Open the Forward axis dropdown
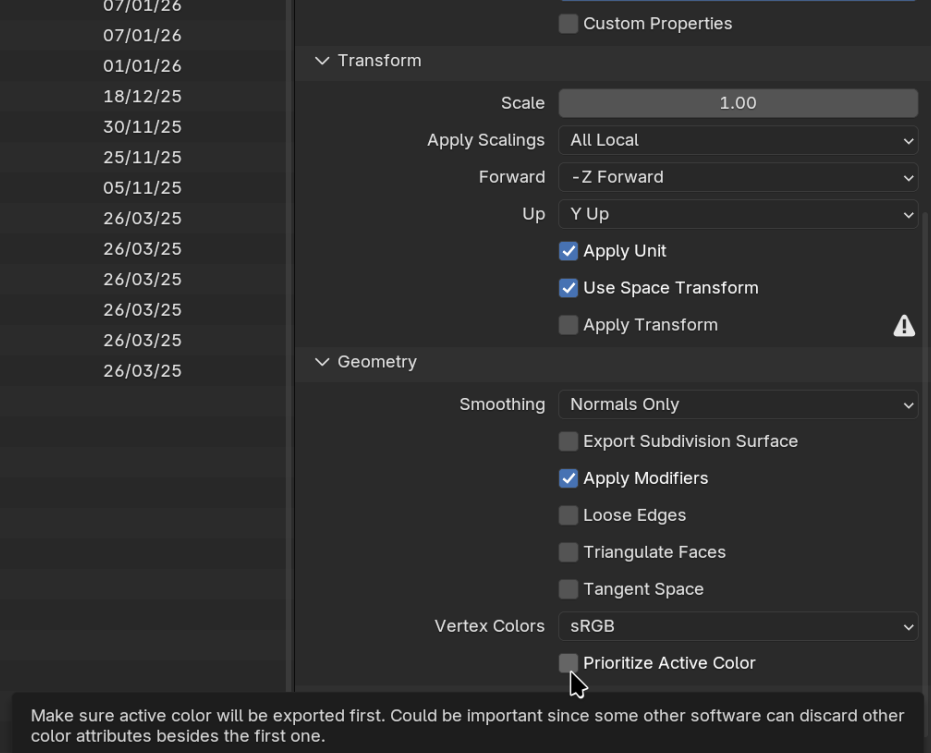Image resolution: width=931 pixels, height=753 pixels. click(x=737, y=177)
